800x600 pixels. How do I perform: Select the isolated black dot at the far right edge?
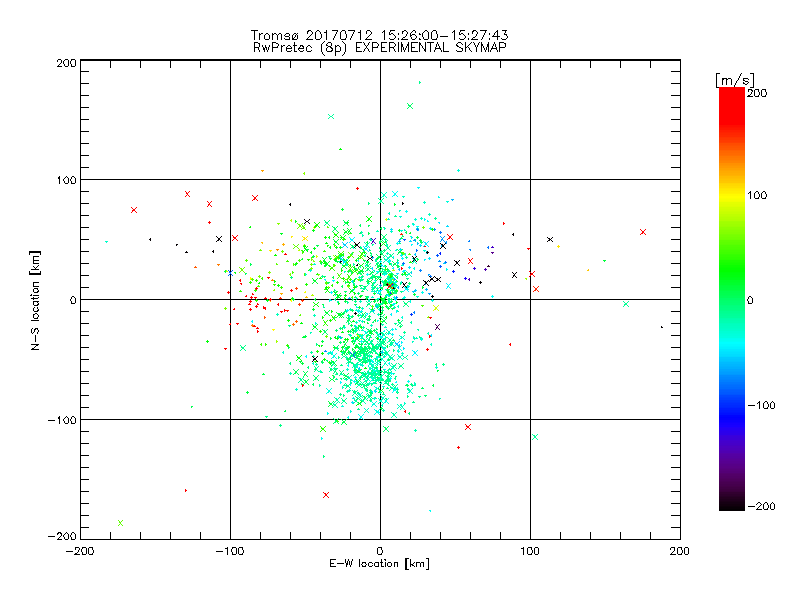coord(662,327)
